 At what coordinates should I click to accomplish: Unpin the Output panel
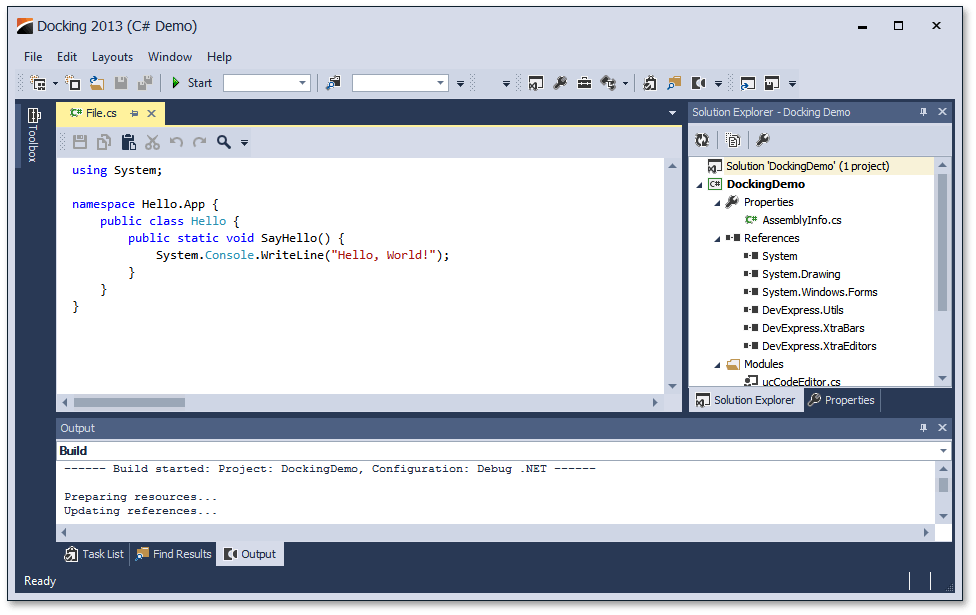pyautogui.click(x=923, y=428)
